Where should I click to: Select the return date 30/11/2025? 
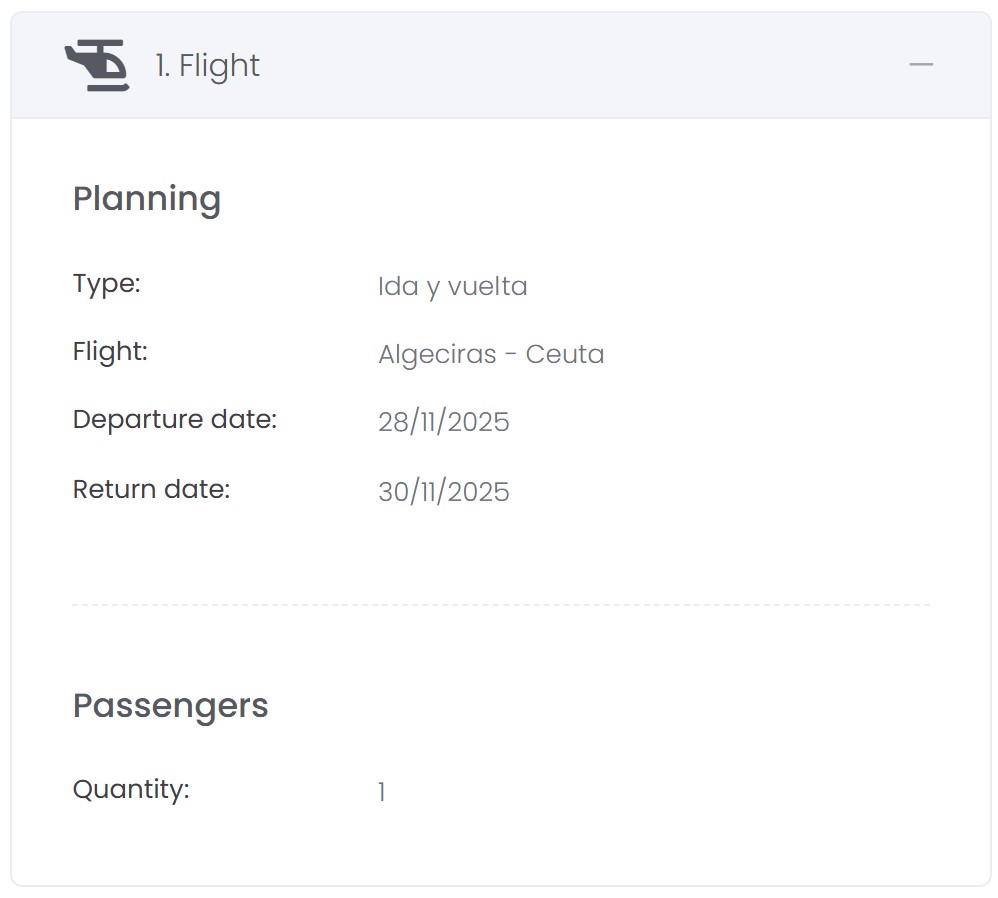tap(444, 492)
